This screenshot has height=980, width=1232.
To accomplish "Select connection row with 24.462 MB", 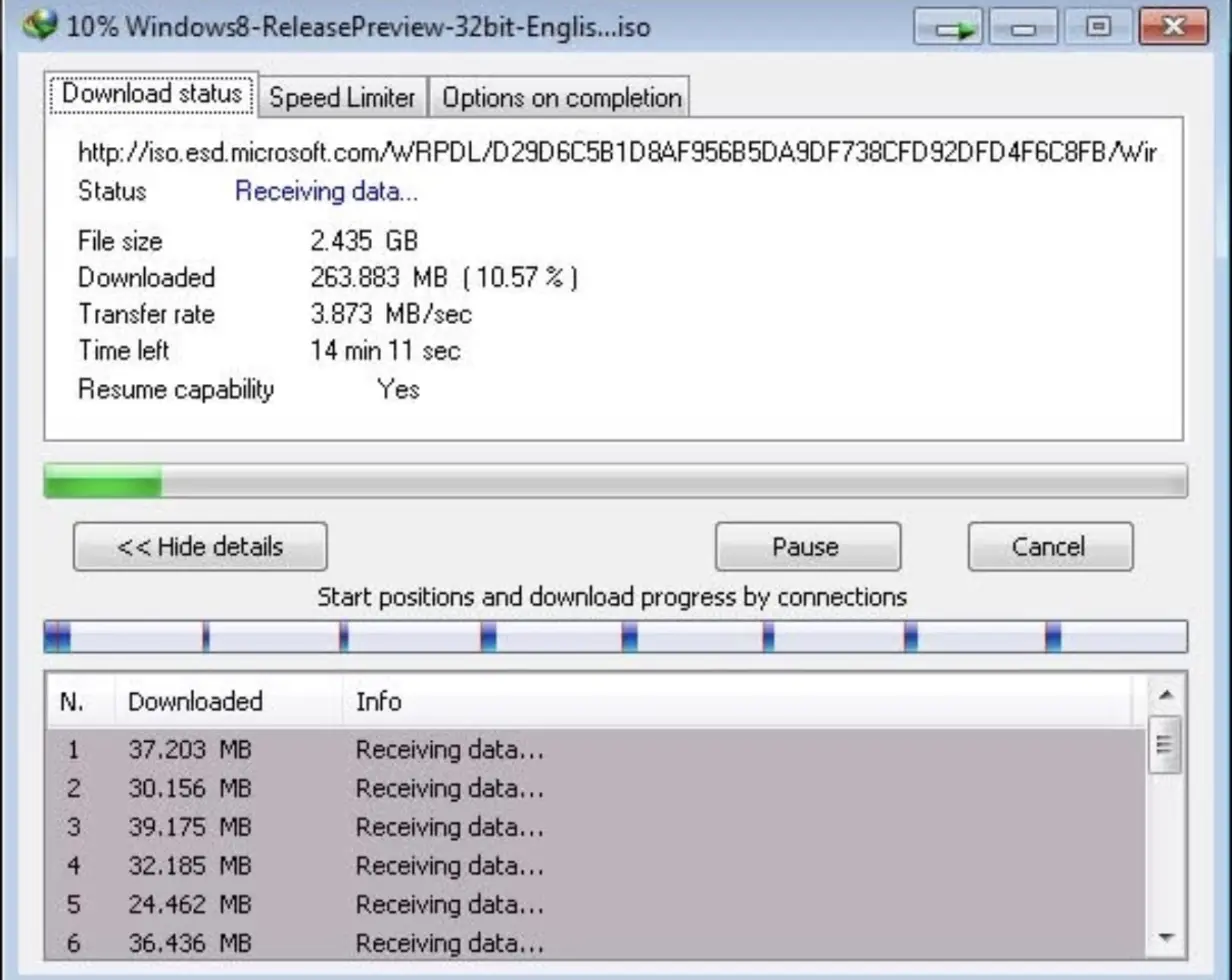I will (596, 904).
